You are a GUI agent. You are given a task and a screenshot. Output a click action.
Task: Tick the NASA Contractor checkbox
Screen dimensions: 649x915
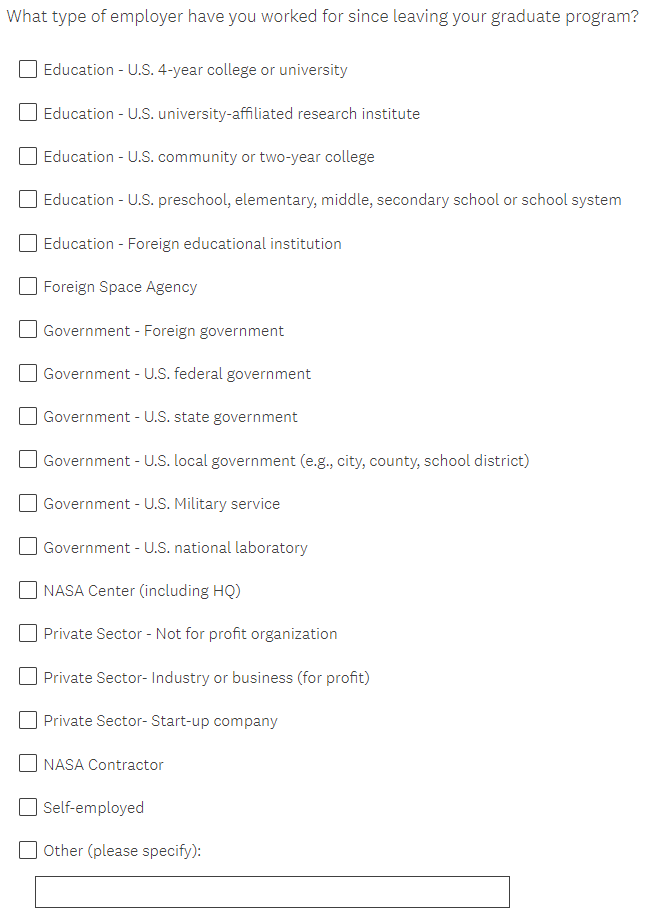pyautogui.click(x=29, y=764)
